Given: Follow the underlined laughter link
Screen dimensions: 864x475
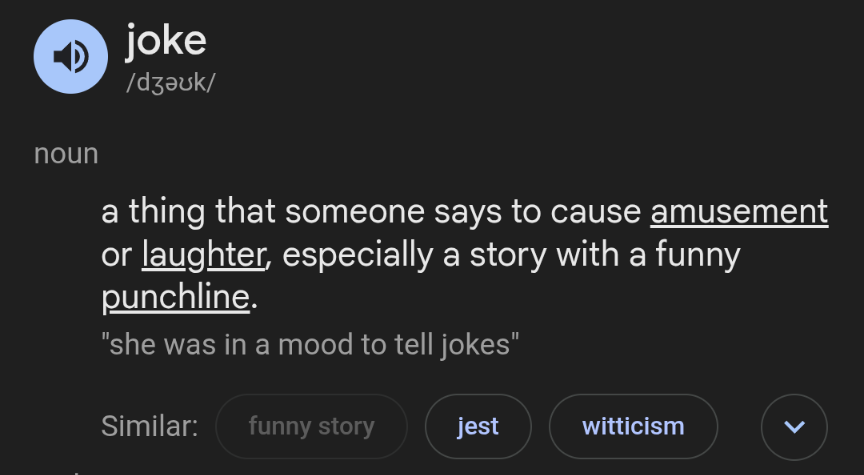Looking at the screenshot, I should (x=204, y=255).
